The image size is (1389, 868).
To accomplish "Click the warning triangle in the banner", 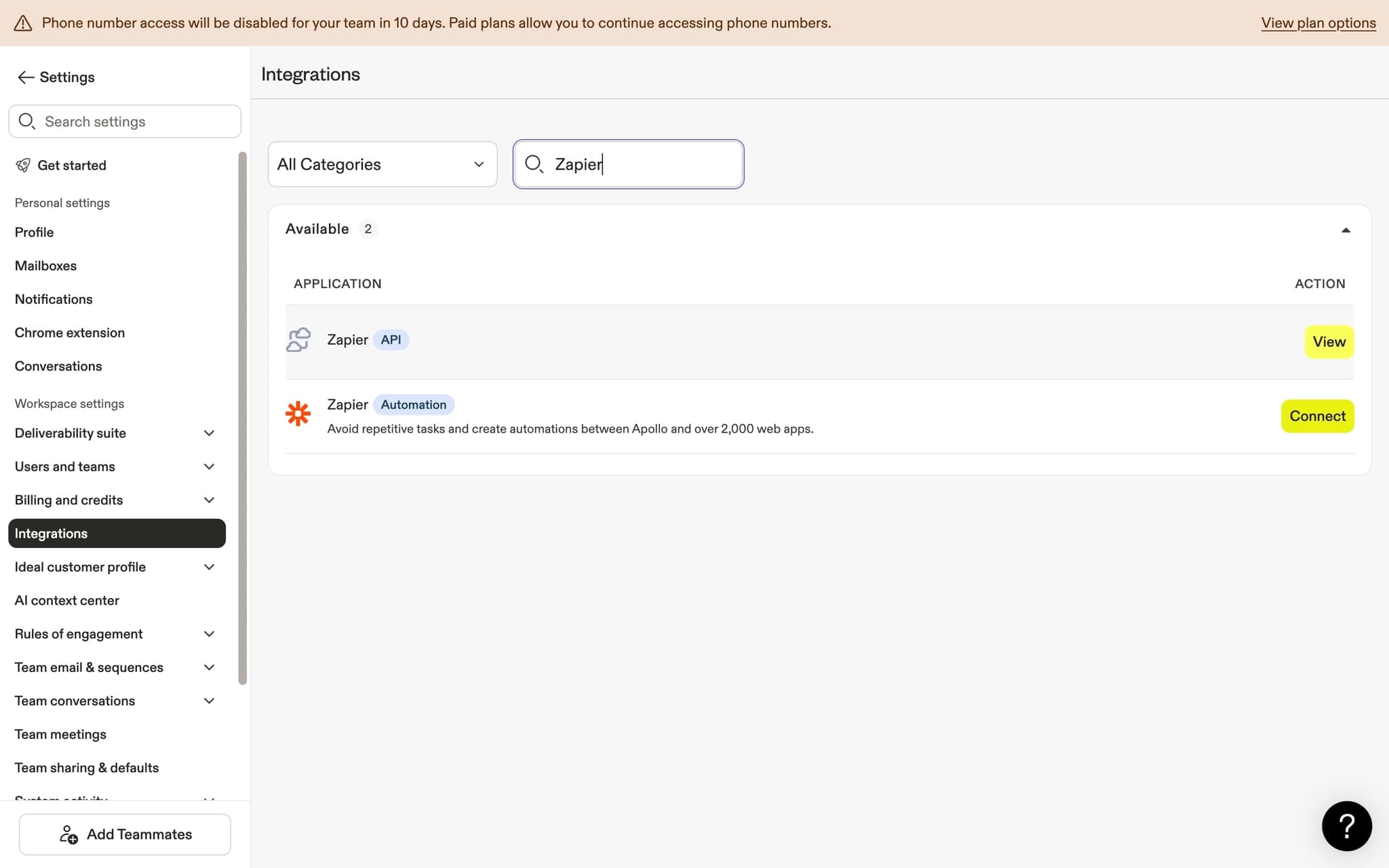I will pos(23,22).
